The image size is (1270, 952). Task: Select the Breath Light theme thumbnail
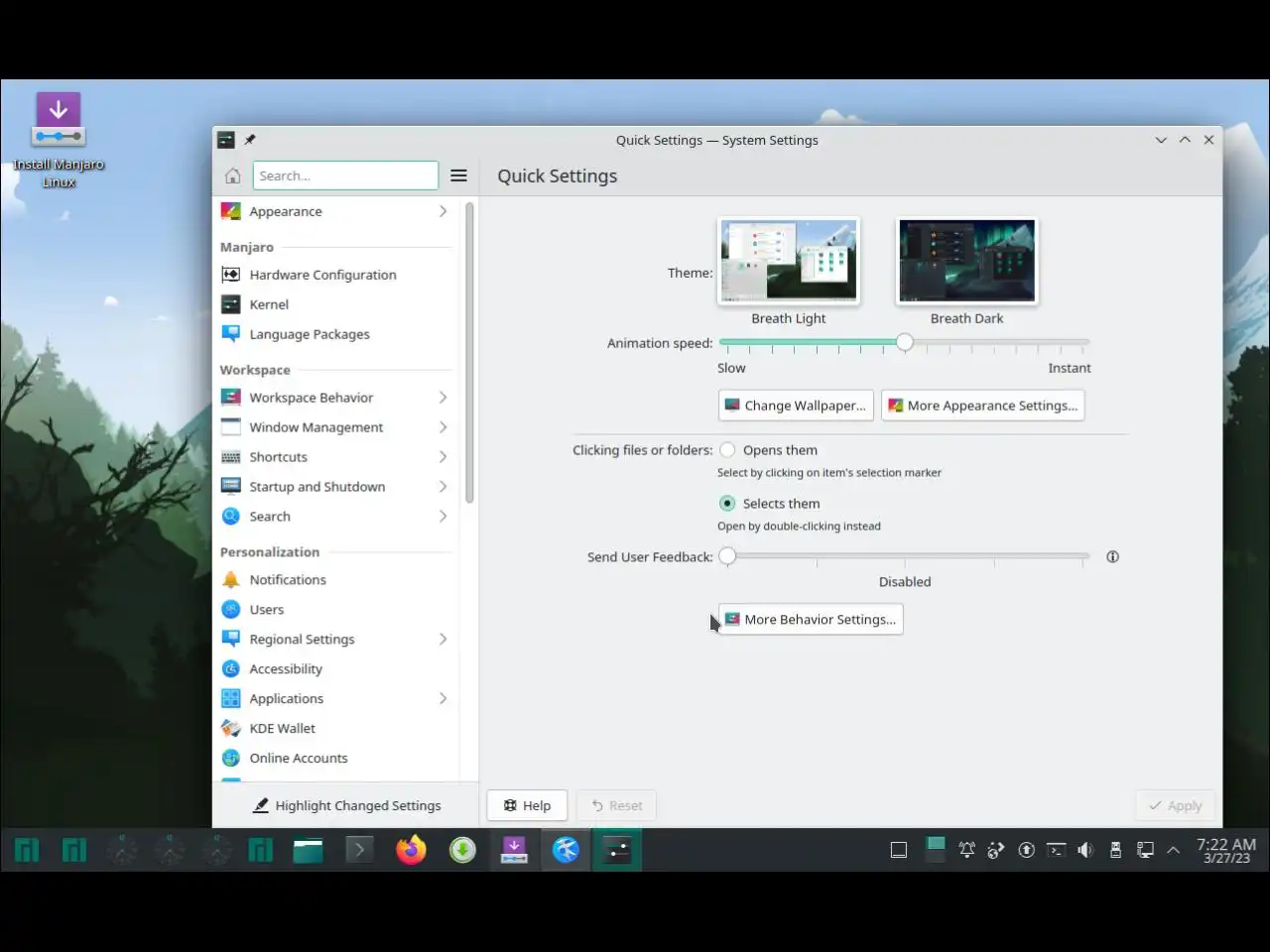click(x=789, y=261)
